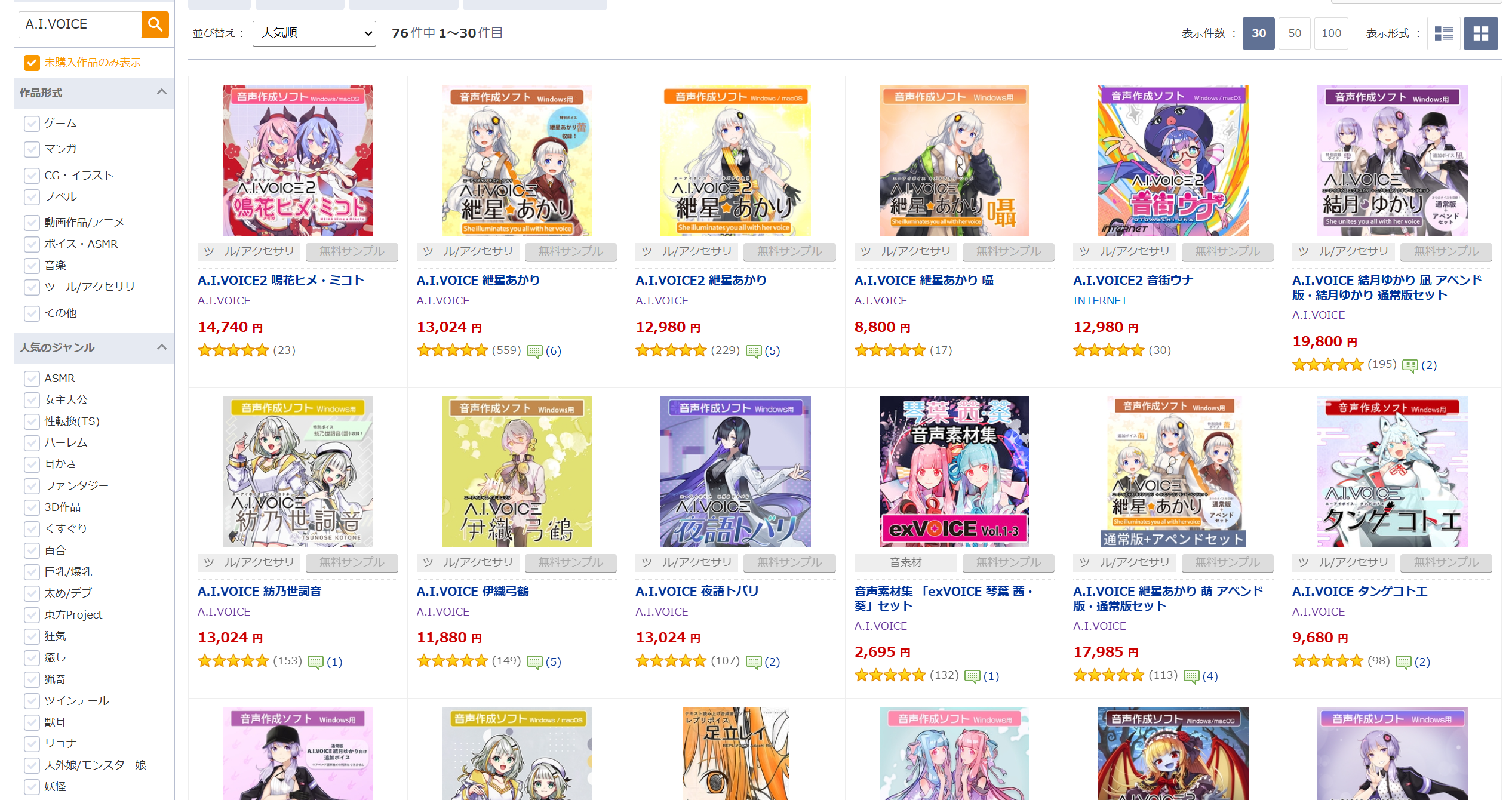Image resolution: width=1512 pixels, height=800 pixels.
Task: Show 50 items per page
Action: pos(1294,33)
